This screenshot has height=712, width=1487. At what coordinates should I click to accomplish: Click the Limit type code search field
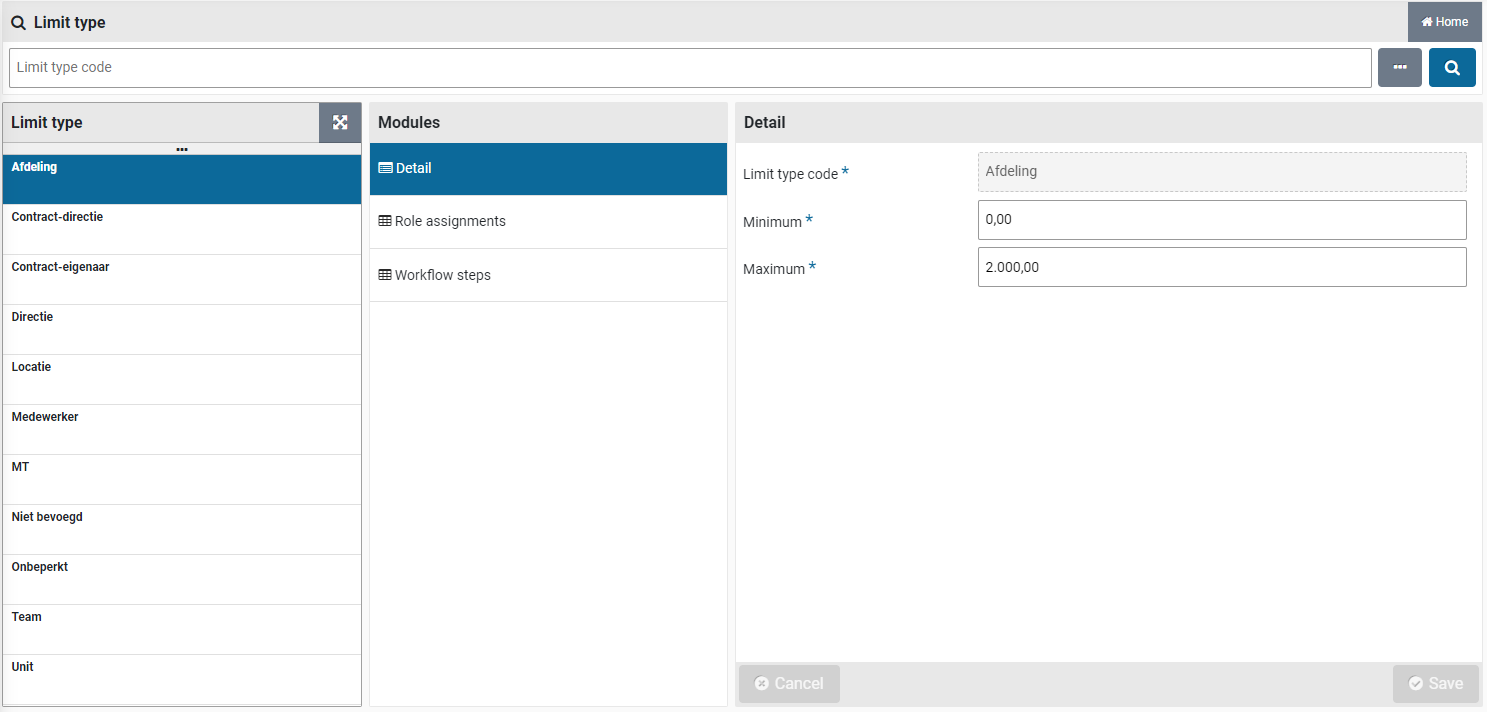coord(690,68)
